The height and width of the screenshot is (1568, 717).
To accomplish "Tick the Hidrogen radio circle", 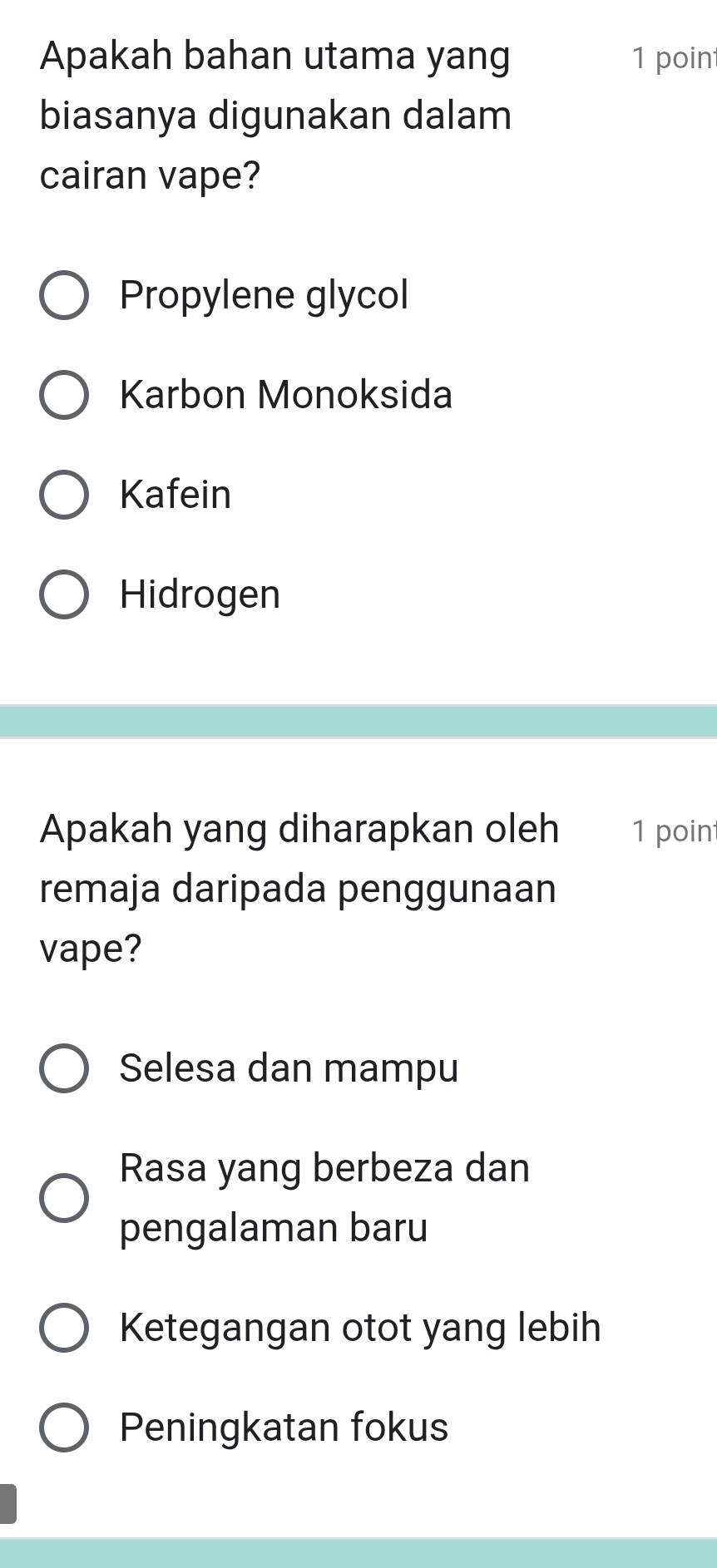I will [x=64, y=594].
